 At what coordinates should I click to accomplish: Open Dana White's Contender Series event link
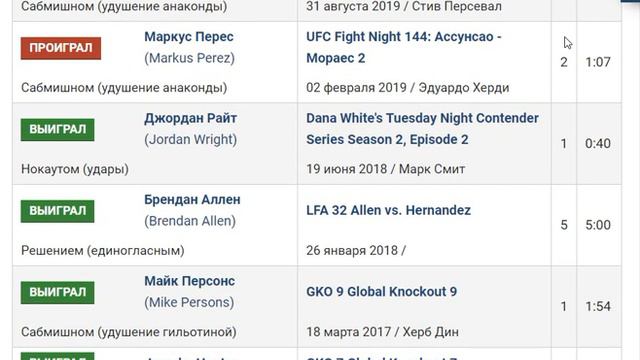coord(422,129)
